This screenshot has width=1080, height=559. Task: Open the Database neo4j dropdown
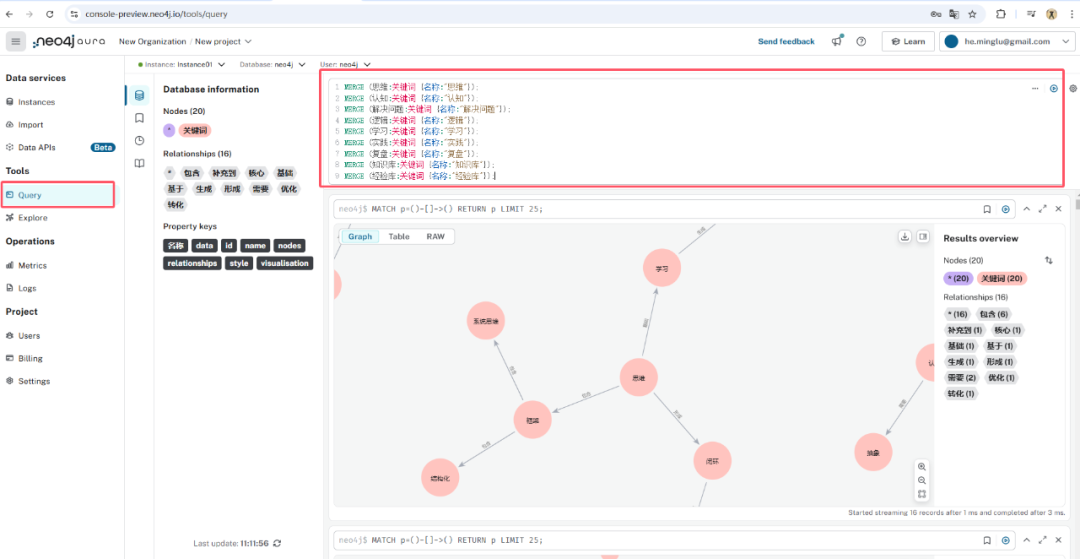[272, 64]
